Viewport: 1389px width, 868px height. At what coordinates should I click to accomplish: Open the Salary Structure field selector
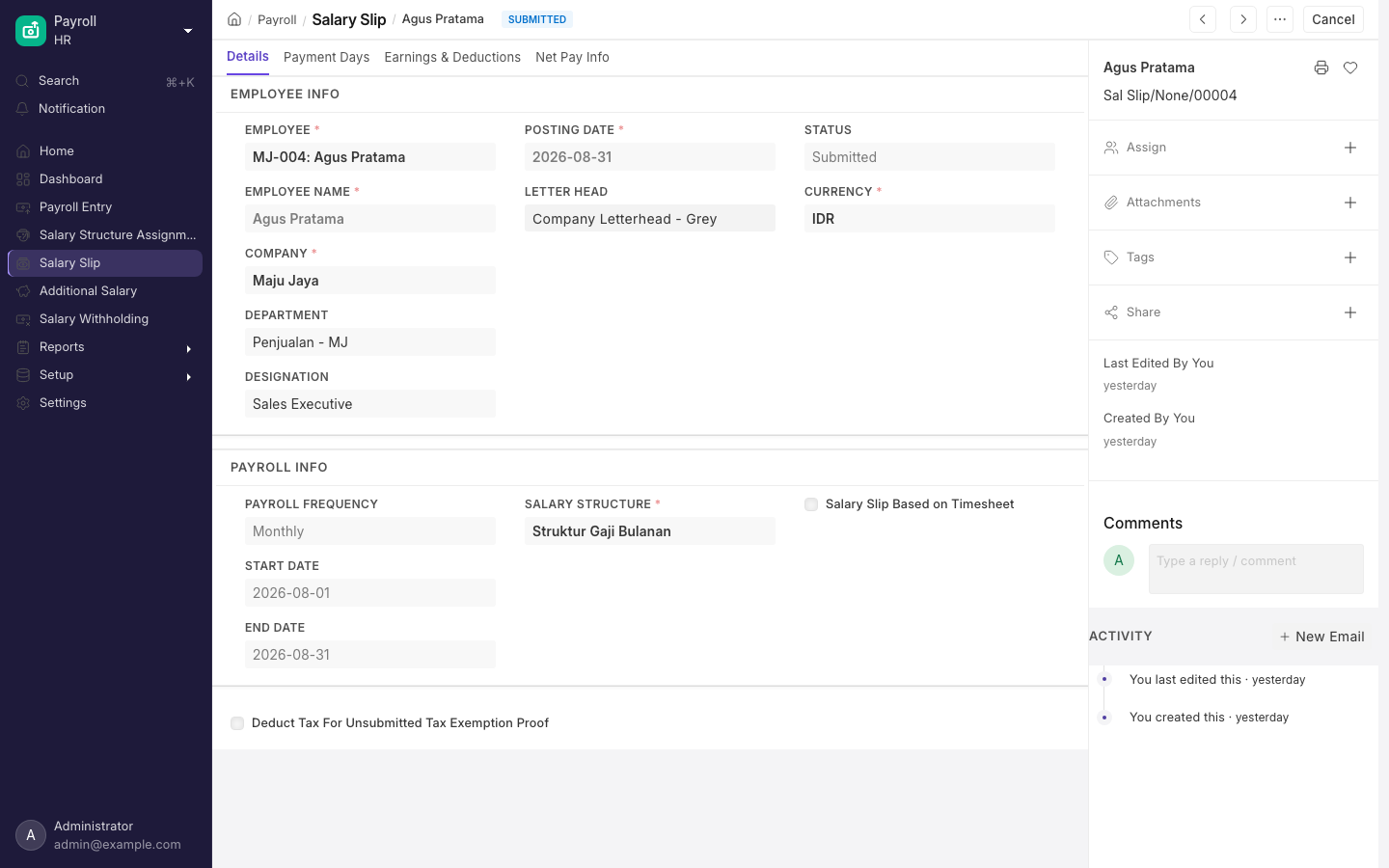pyautogui.click(x=650, y=531)
